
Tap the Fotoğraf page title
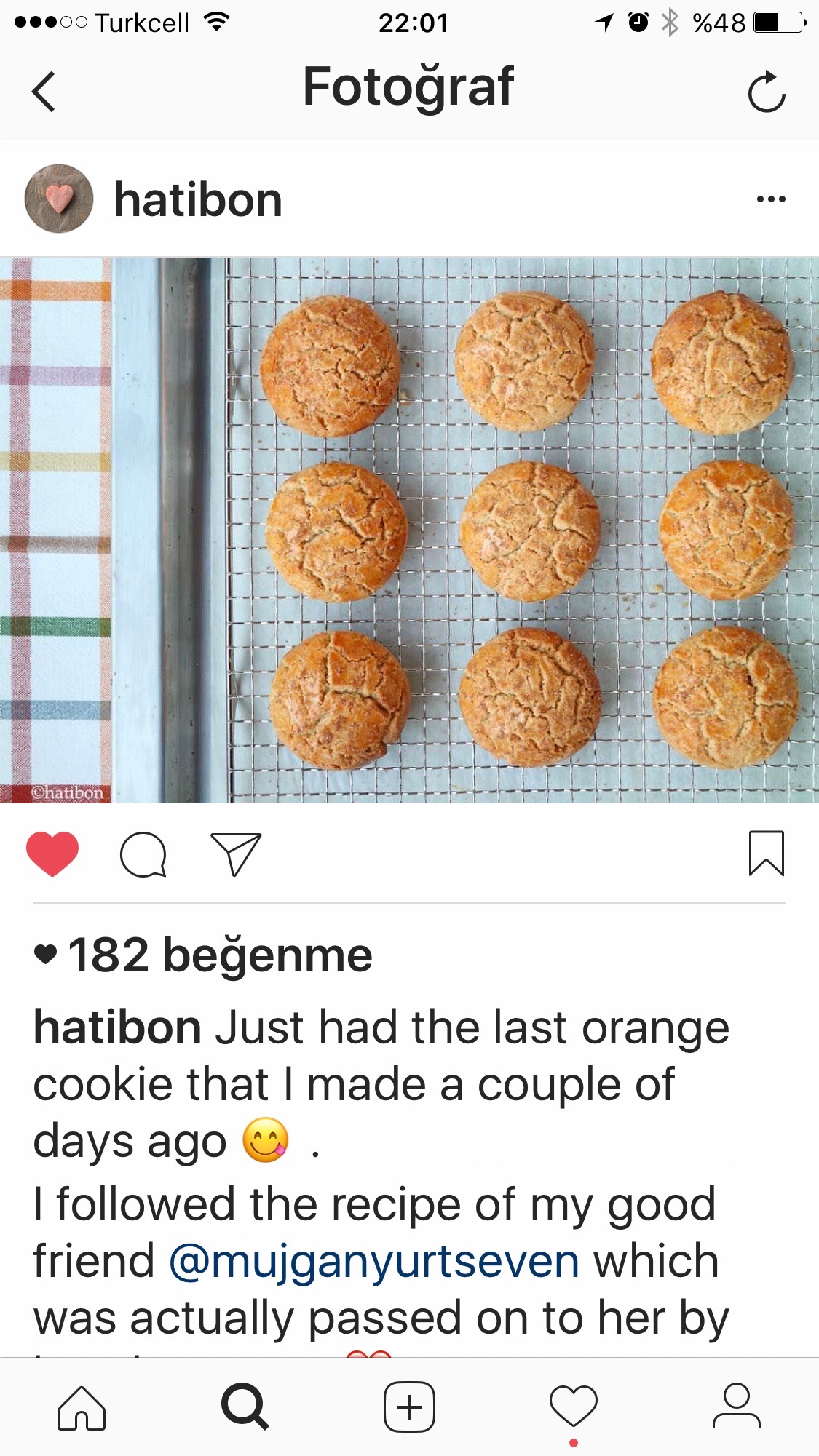pos(408,87)
